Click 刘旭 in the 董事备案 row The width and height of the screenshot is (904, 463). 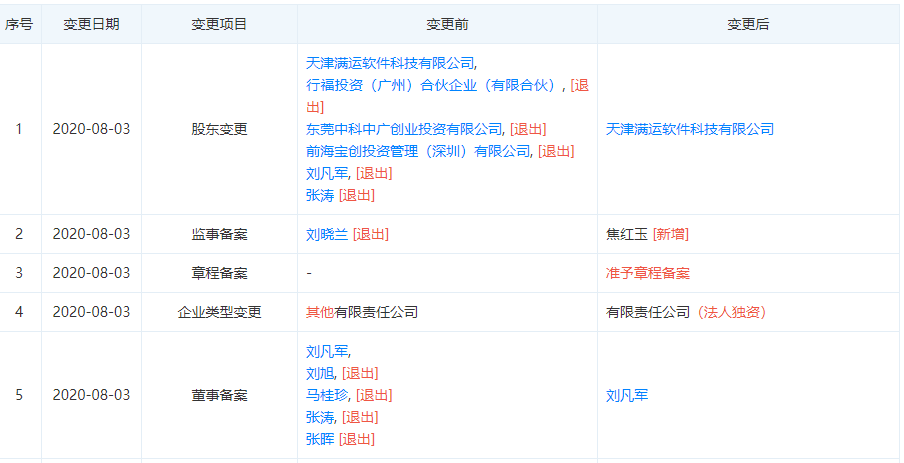[320, 373]
